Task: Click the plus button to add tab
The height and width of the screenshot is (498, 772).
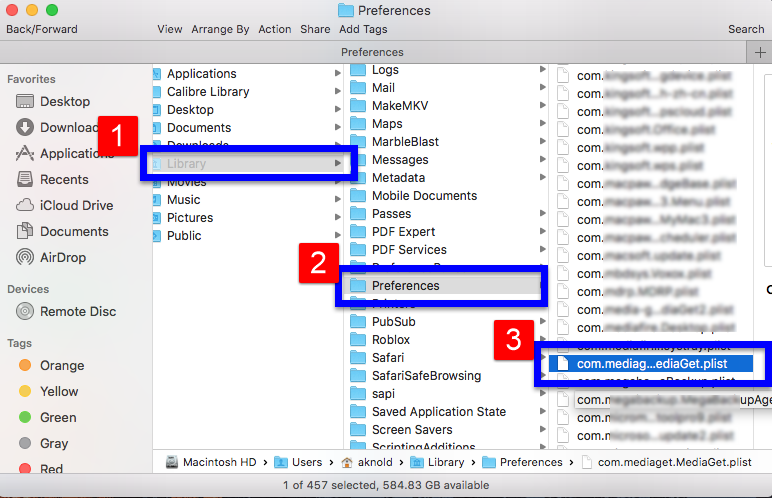Action: [759, 52]
